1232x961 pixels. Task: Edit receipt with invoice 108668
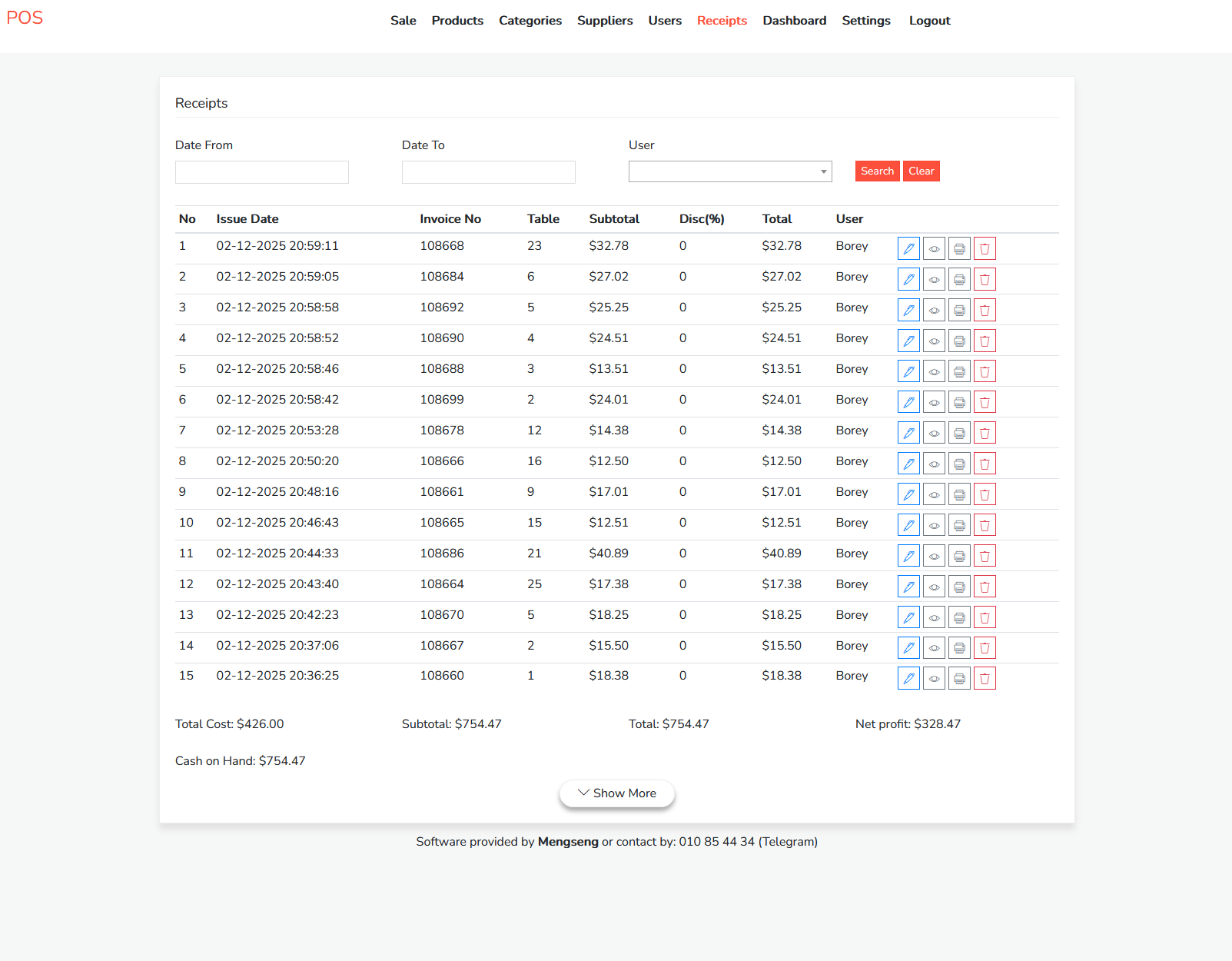pyautogui.click(x=908, y=248)
